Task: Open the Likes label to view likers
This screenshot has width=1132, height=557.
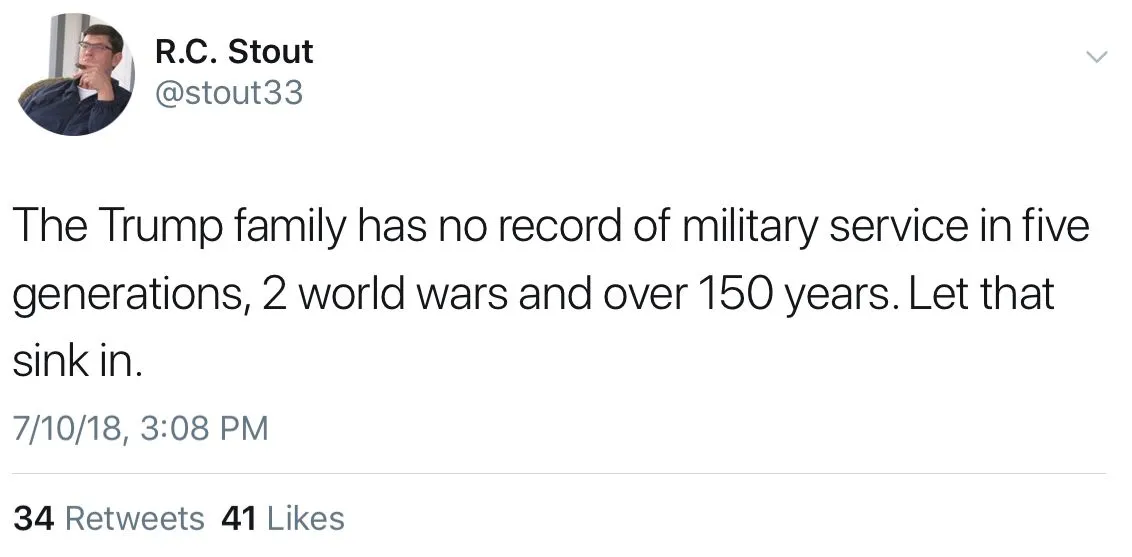Action: pos(306,518)
